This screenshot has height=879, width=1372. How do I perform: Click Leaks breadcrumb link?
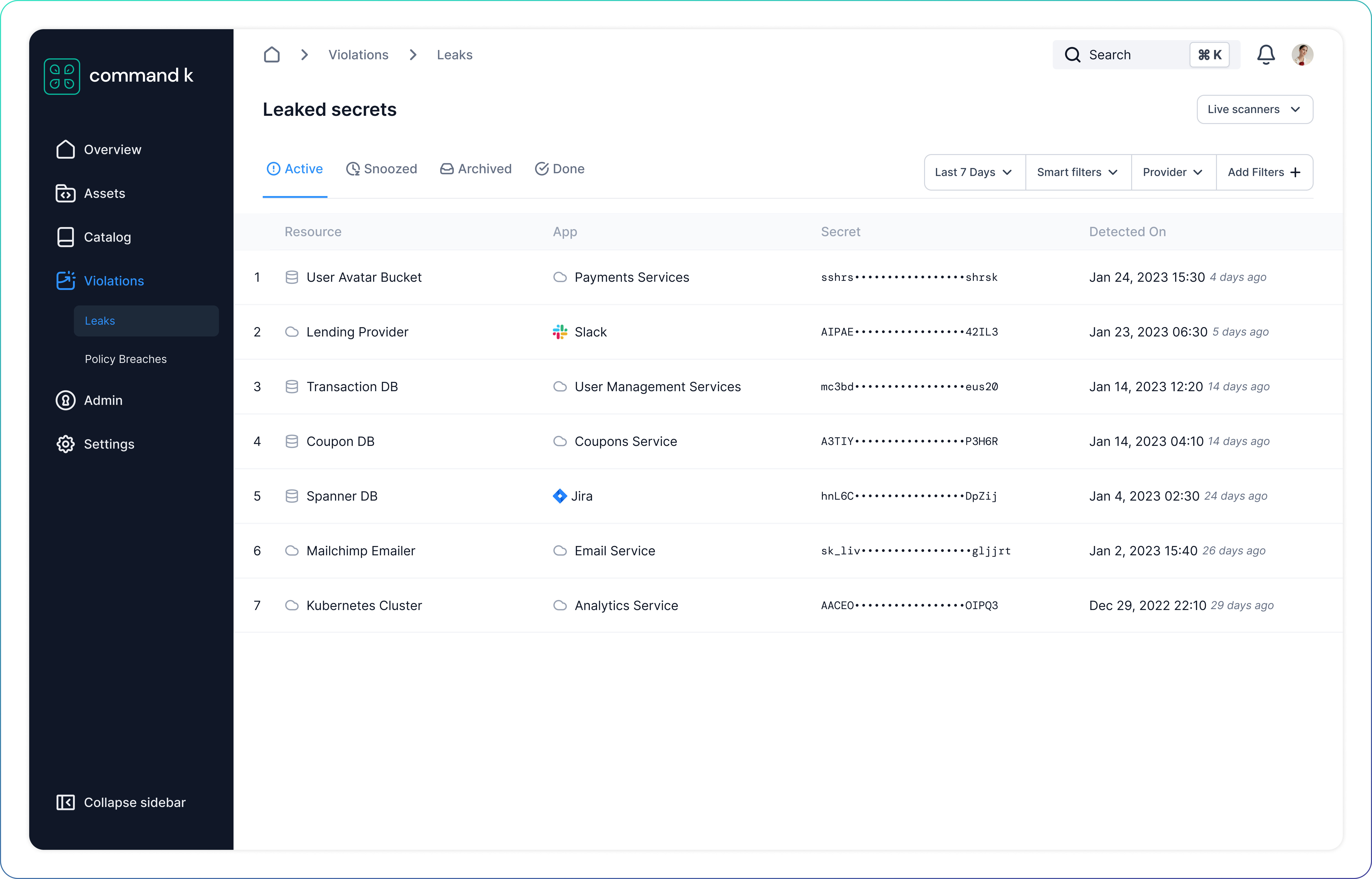pyautogui.click(x=455, y=55)
